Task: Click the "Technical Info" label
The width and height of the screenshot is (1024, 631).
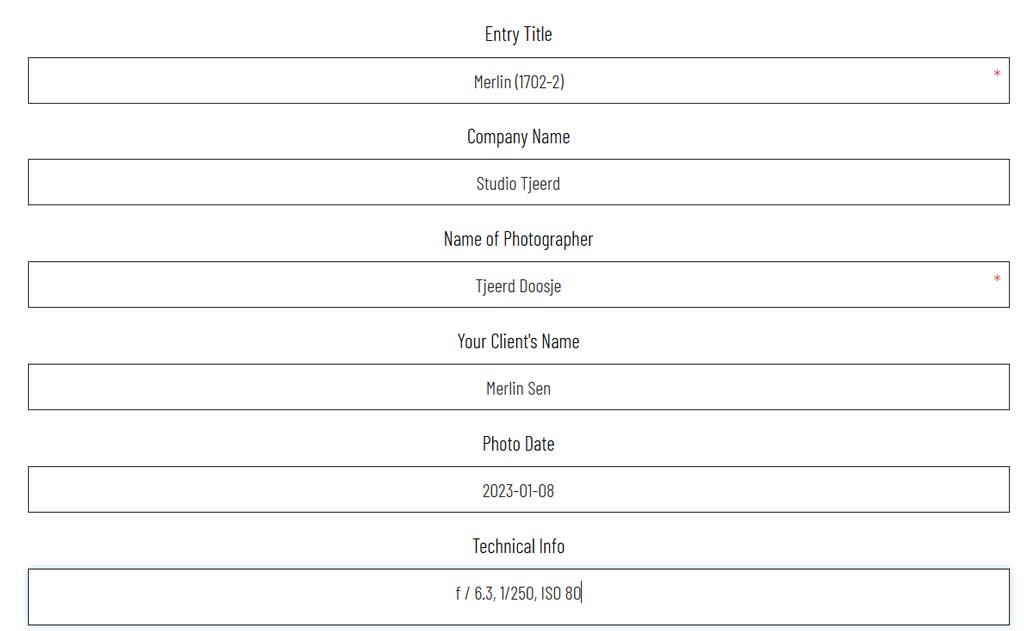Action: point(518,546)
